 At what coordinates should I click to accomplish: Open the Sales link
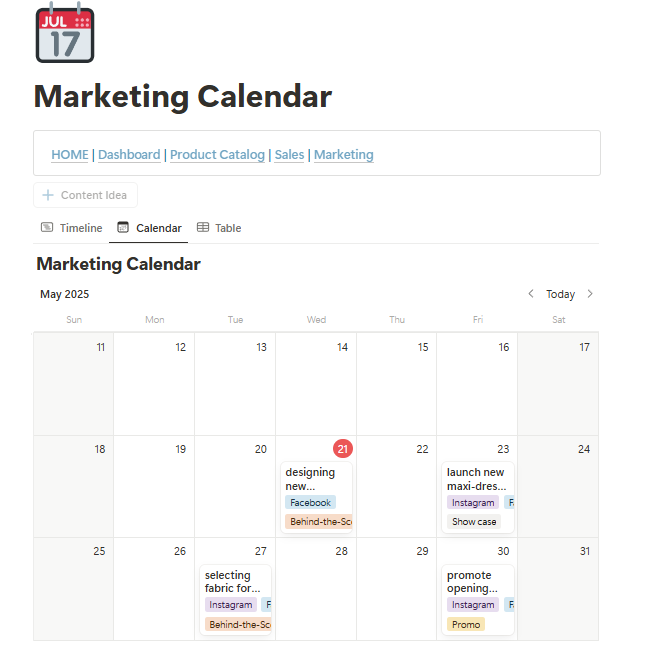point(289,155)
